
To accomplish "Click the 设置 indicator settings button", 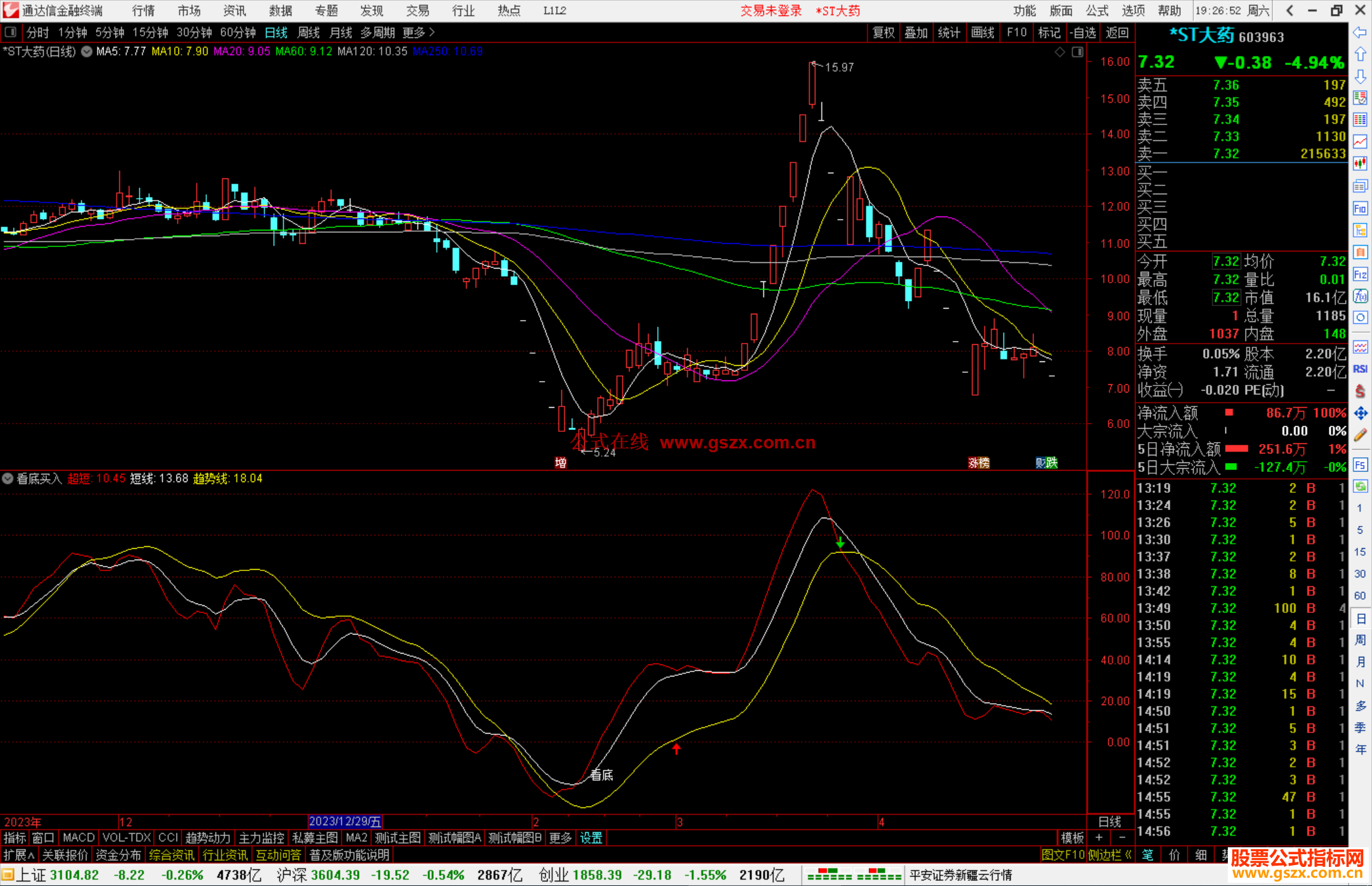I will 591,838.
